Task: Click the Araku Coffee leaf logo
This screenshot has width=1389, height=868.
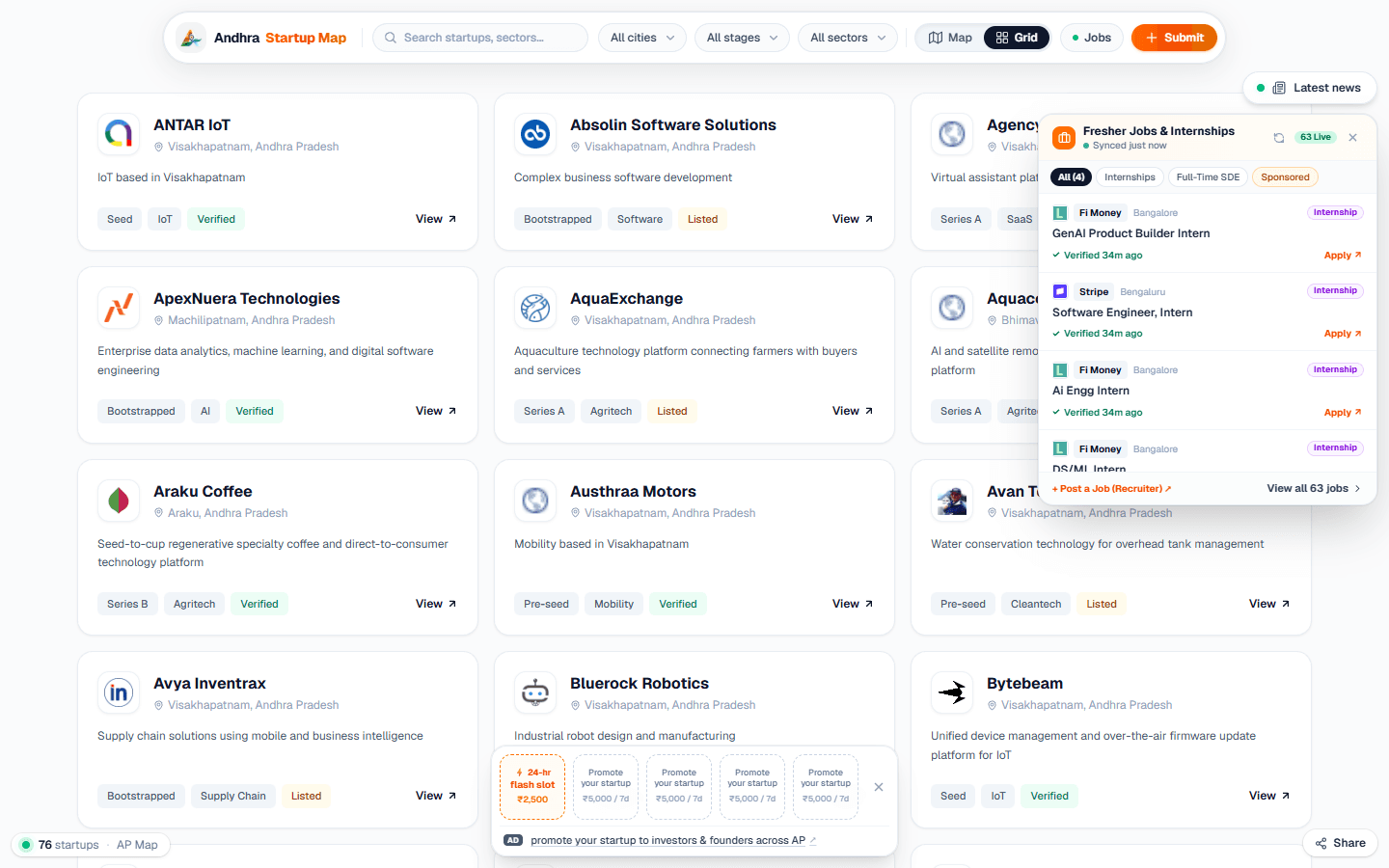Action: pyautogui.click(x=119, y=501)
